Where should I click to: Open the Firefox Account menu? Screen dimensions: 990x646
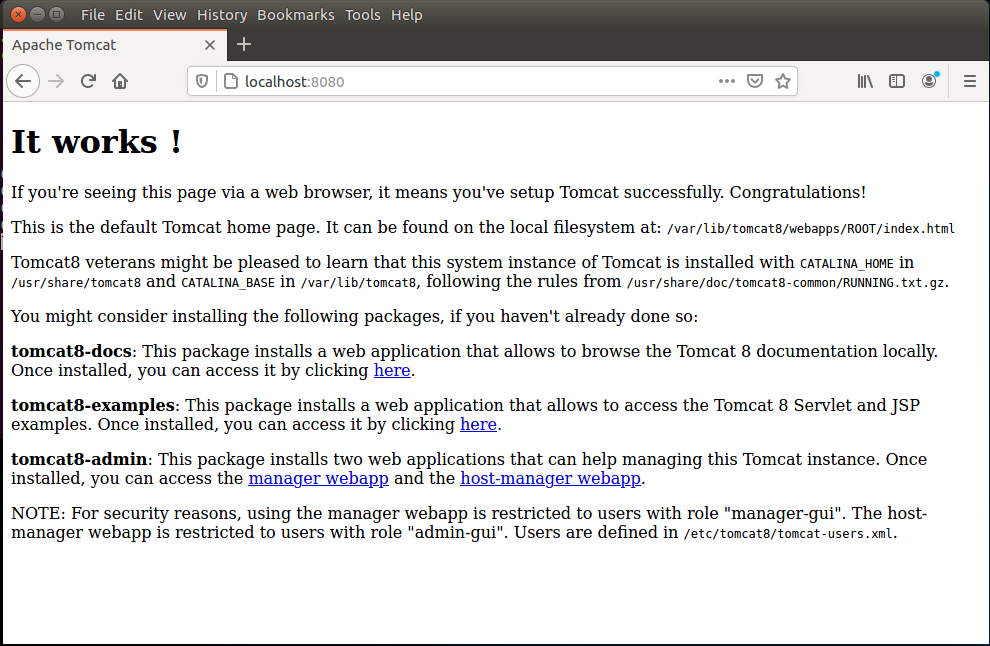pyautogui.click(x=929, y=81)
